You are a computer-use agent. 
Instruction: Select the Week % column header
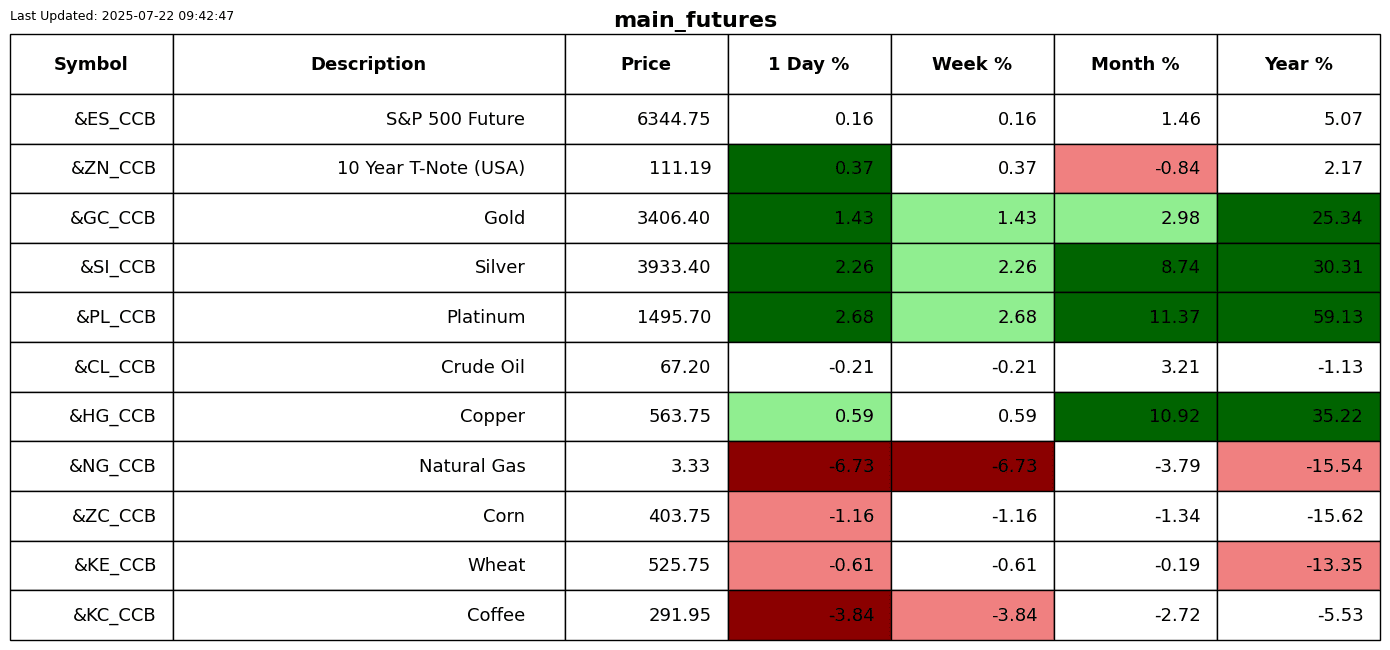point(972,65)
